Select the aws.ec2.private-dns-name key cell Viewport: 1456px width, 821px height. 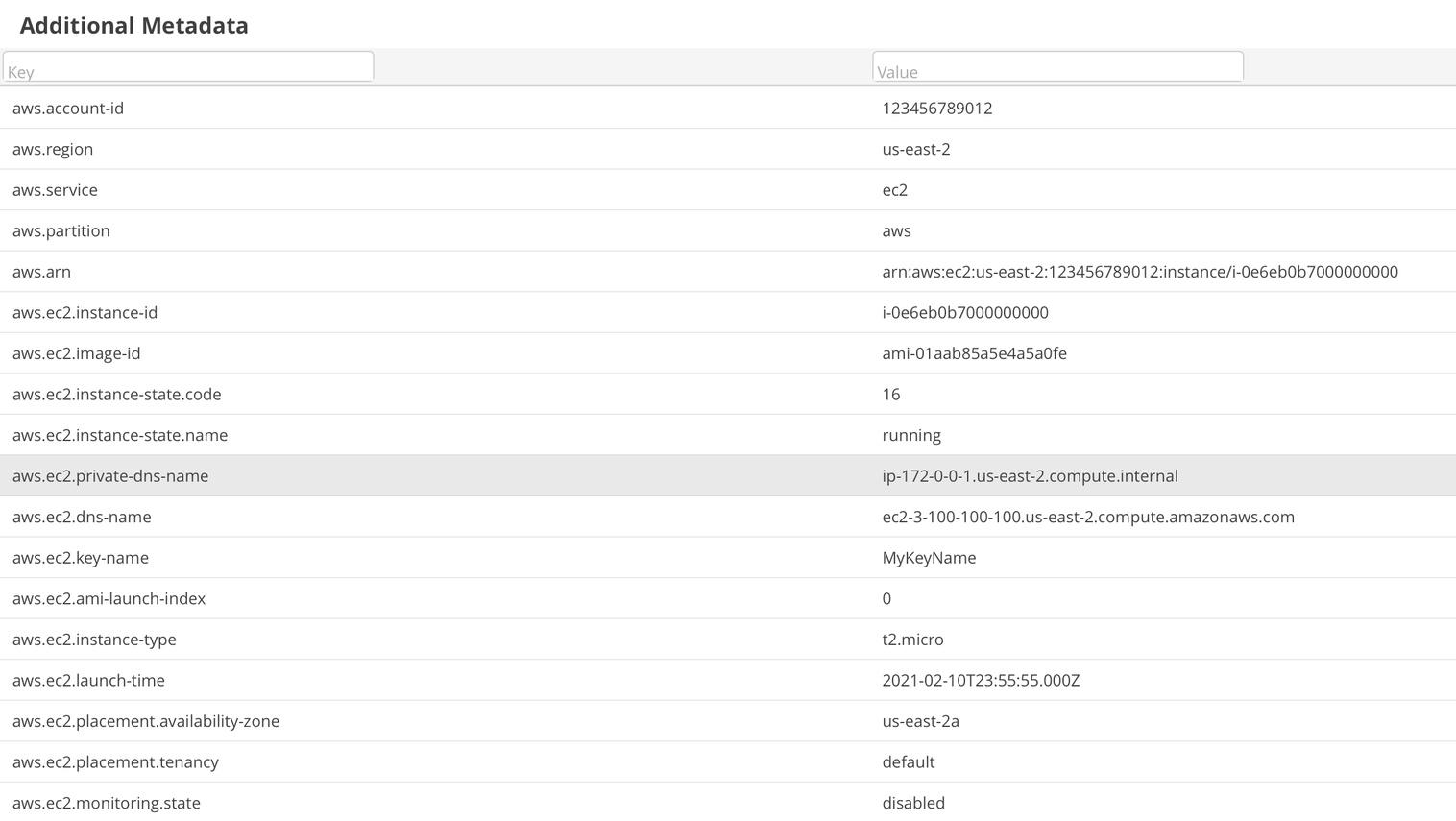click(x=110, y=476)
